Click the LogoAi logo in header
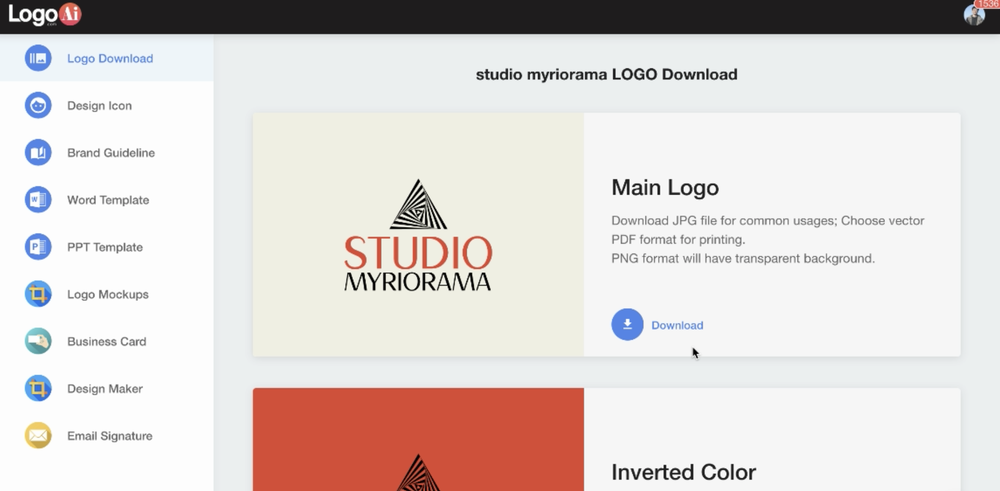The image size is (1000, 491). point(45,15)
